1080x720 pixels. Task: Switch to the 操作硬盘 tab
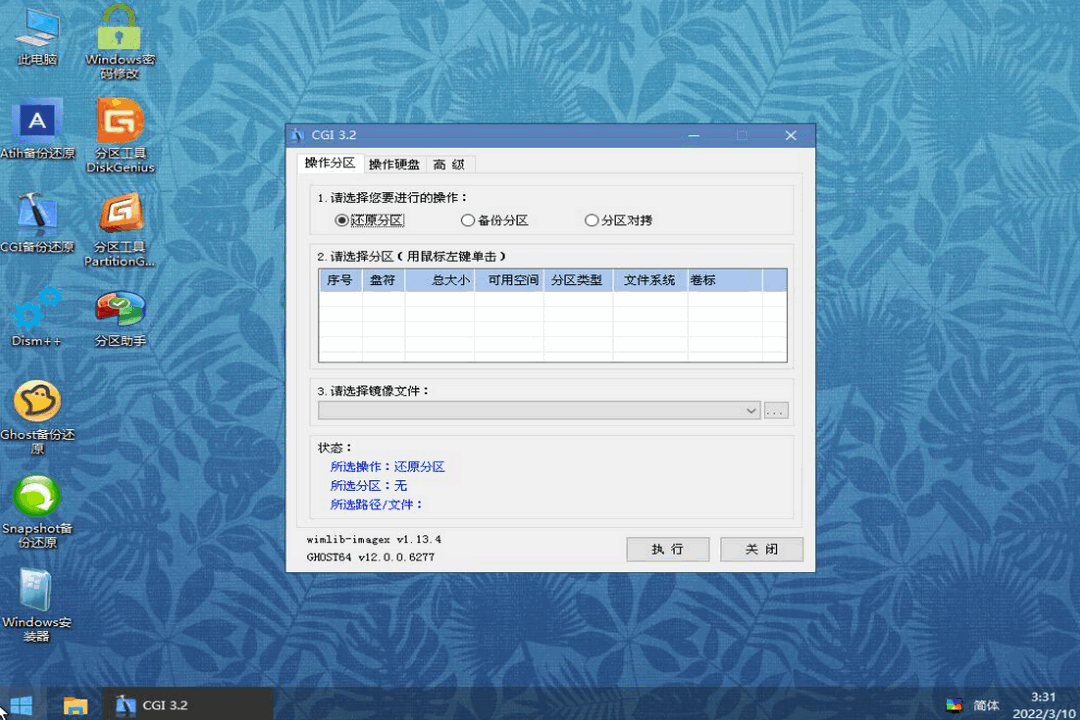(x=394, y=163)
